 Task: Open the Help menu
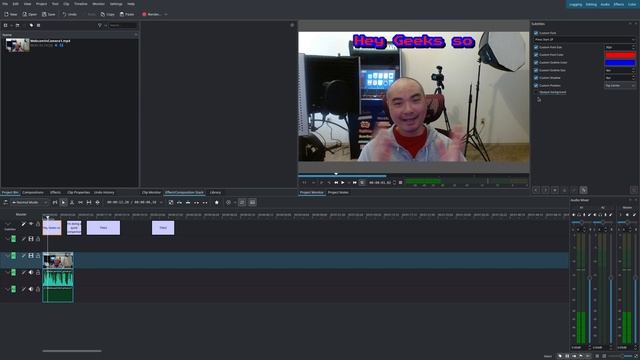[x=131, y=4]
